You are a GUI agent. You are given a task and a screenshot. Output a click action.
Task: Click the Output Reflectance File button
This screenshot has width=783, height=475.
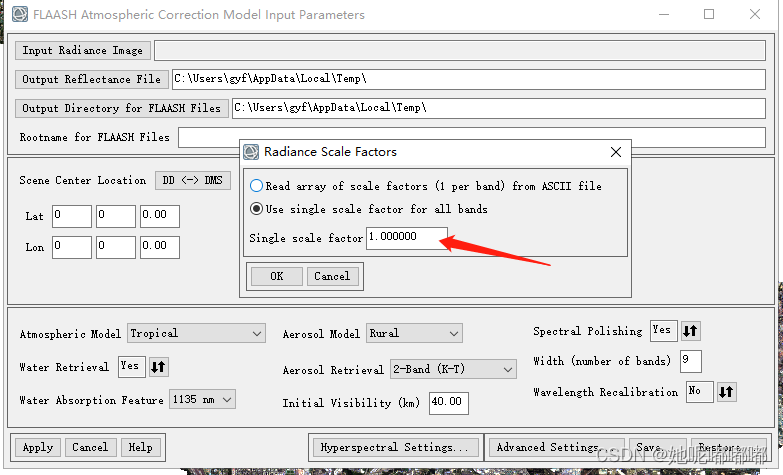pyautogui.click(x=91, y=79)
